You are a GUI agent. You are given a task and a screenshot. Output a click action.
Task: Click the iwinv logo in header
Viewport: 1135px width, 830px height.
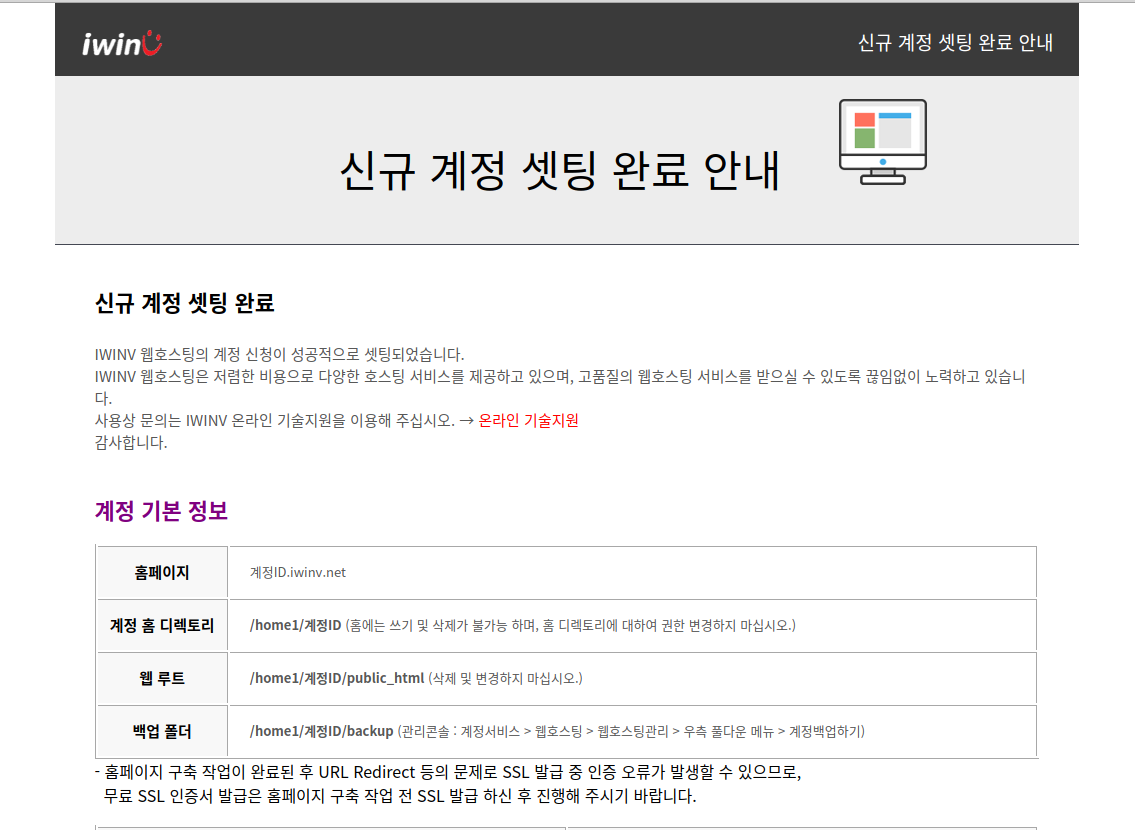coord(122,43)
